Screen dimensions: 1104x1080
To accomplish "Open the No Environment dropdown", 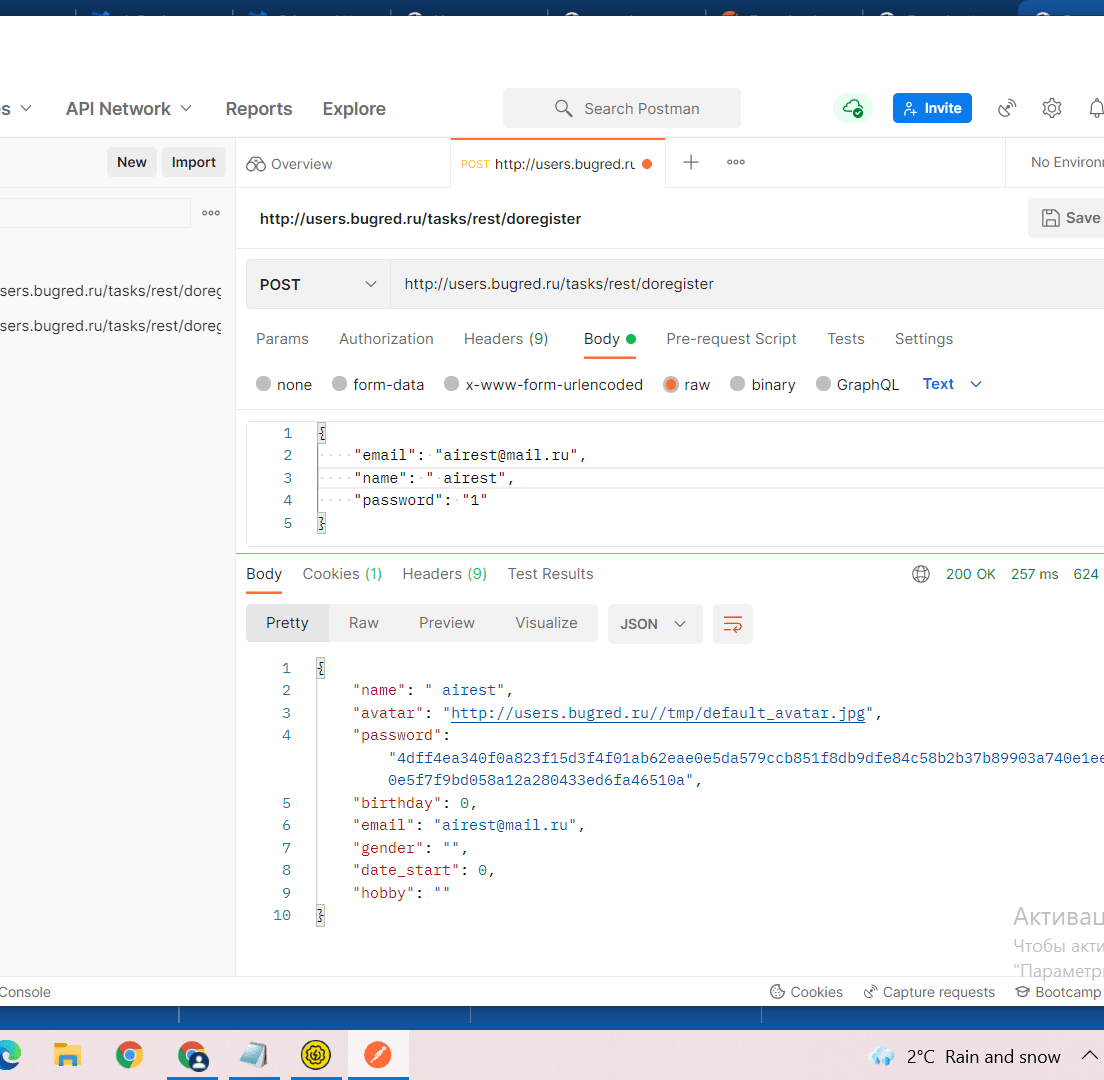I will tap(1067, 163).
